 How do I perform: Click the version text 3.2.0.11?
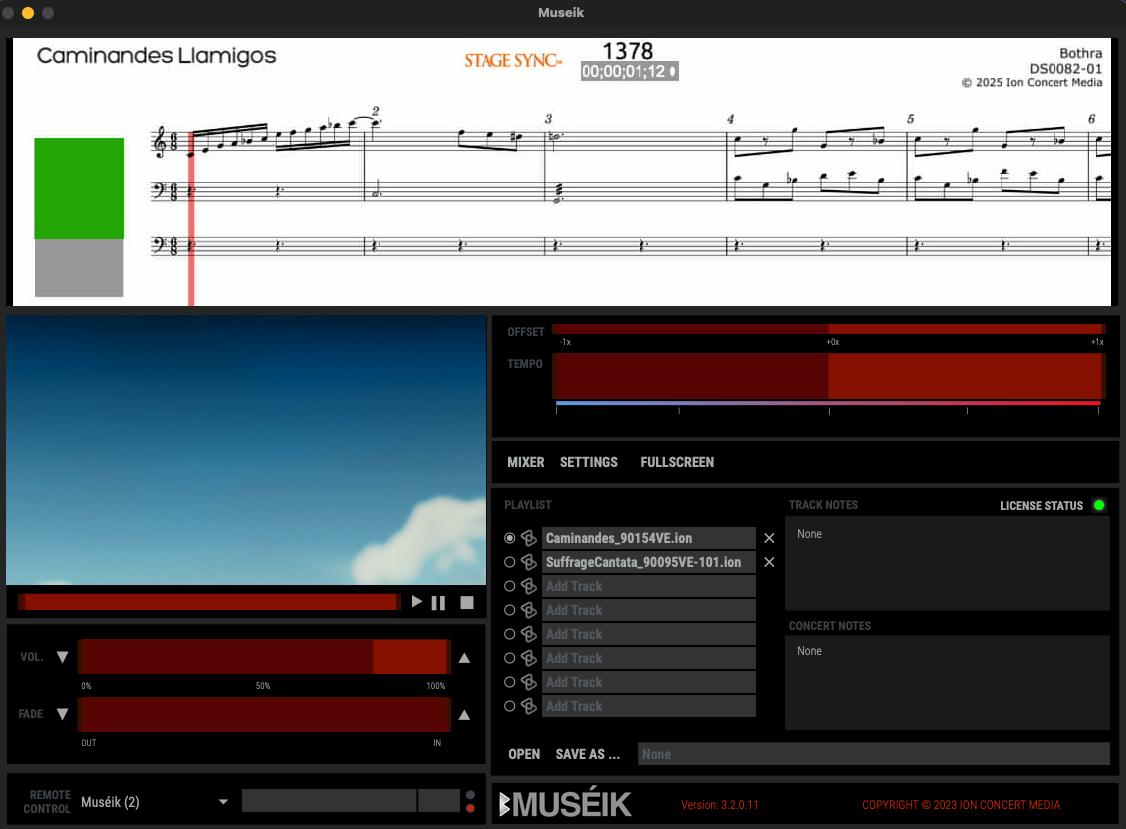point(720,805)
